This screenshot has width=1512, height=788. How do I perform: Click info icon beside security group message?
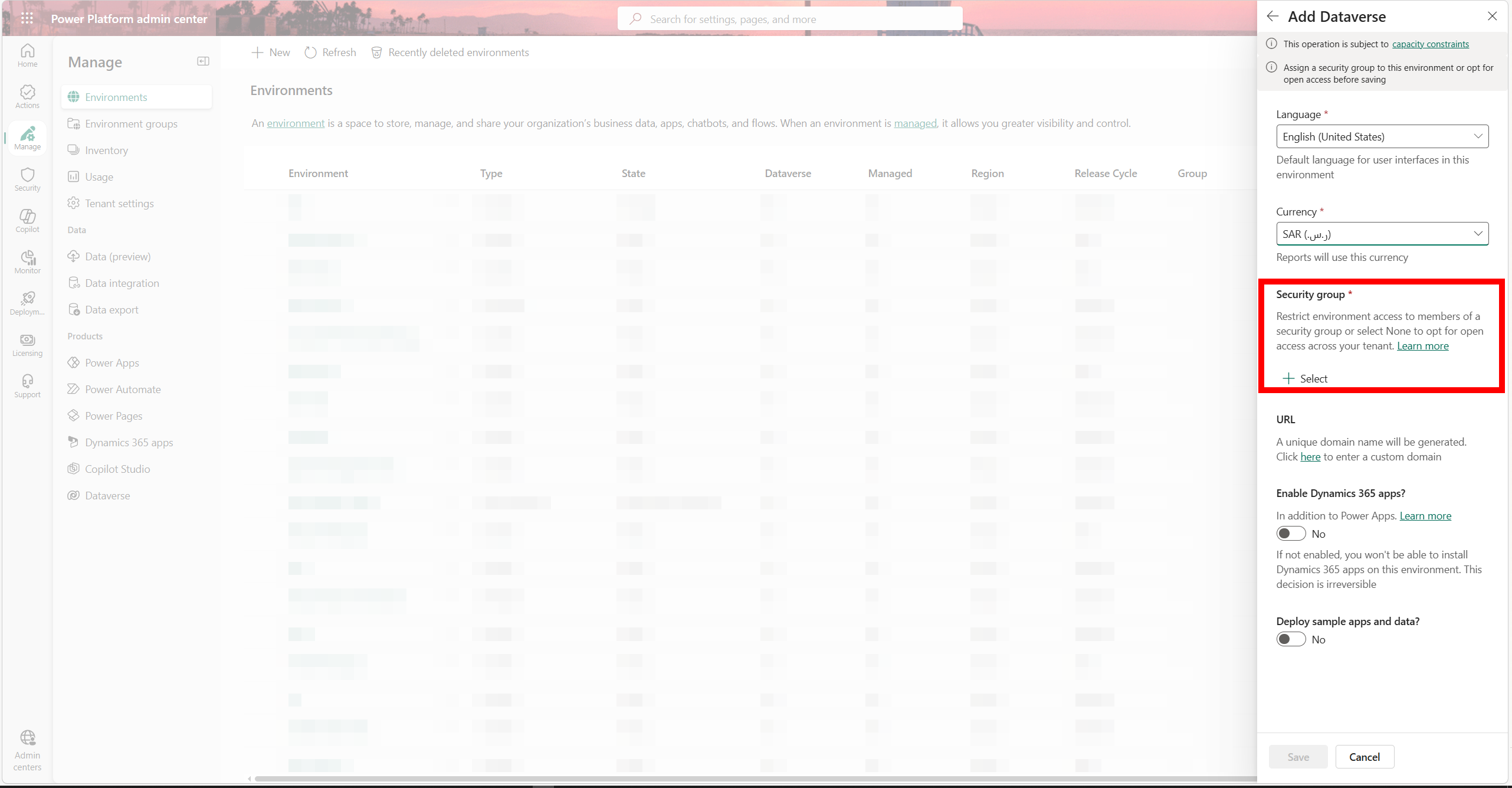1271,67
